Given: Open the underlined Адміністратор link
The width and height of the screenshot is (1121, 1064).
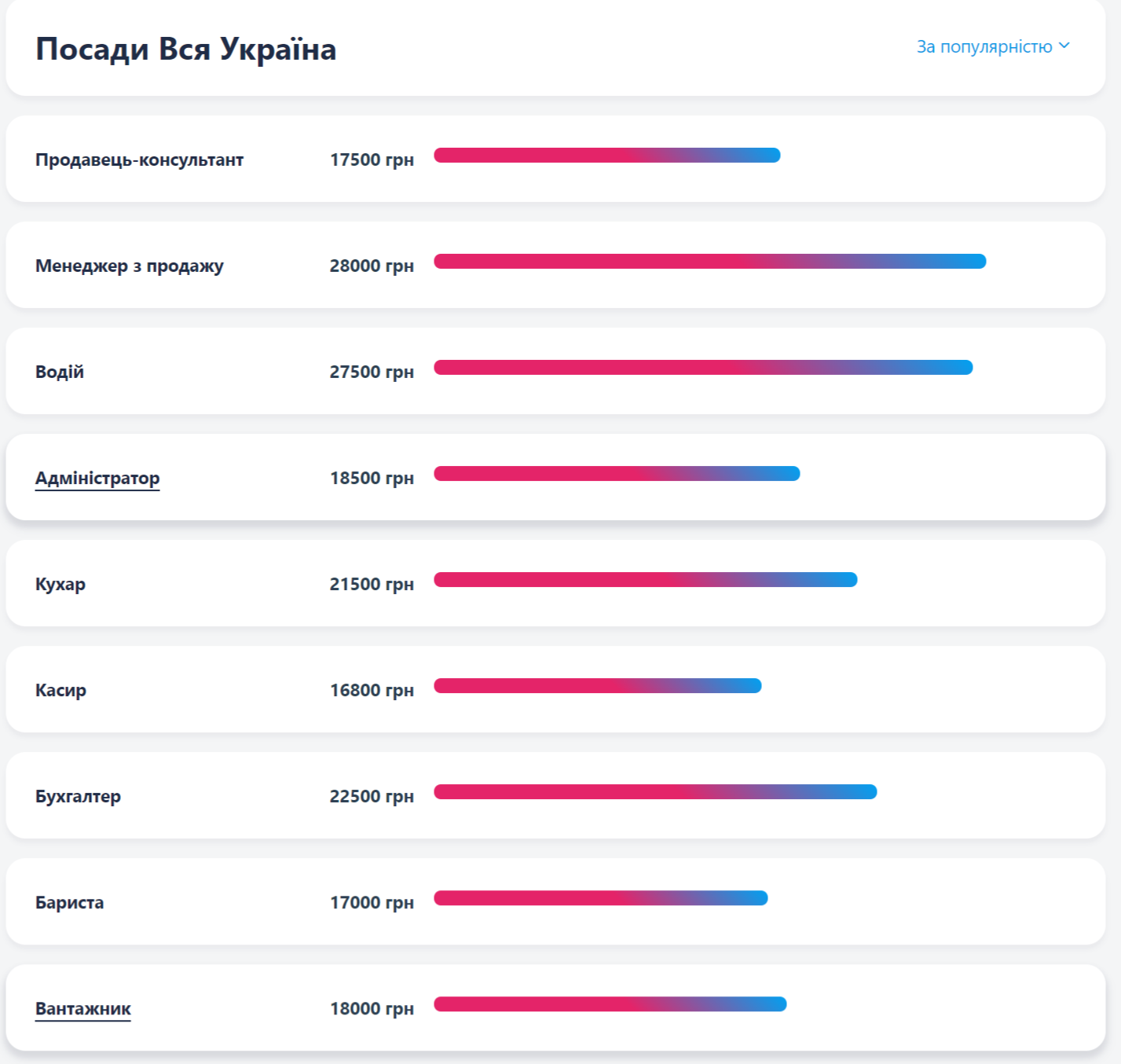Looking at the screenshot, I should [x=97, y=478].
